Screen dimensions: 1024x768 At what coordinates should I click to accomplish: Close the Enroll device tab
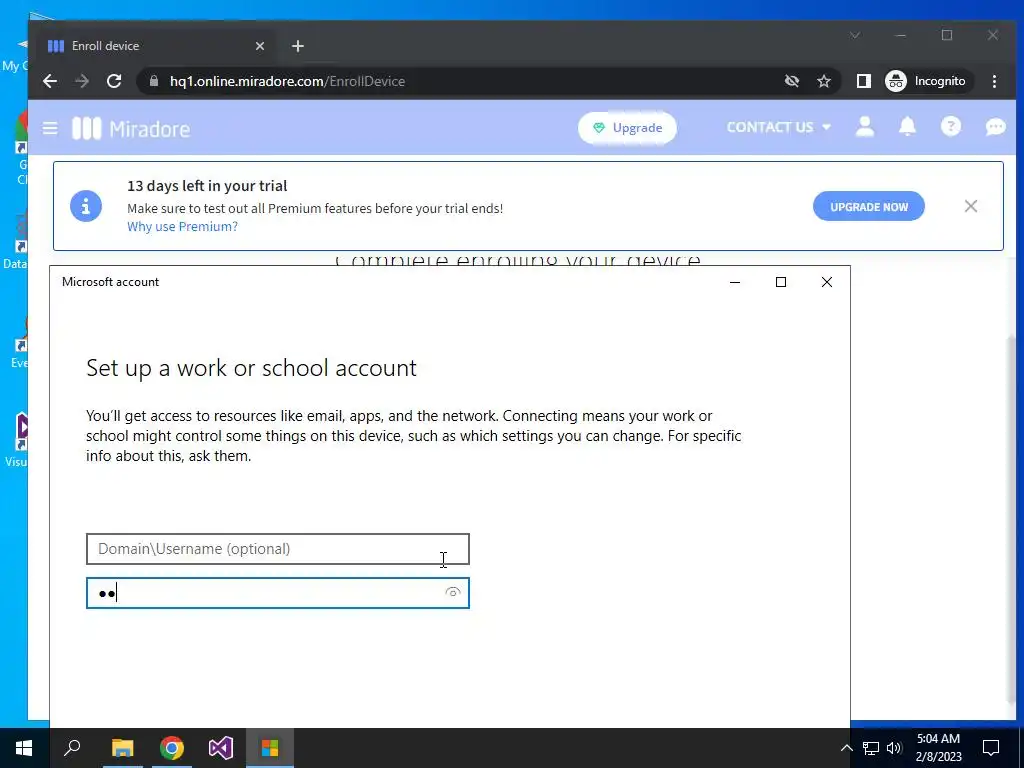[260, 46]
